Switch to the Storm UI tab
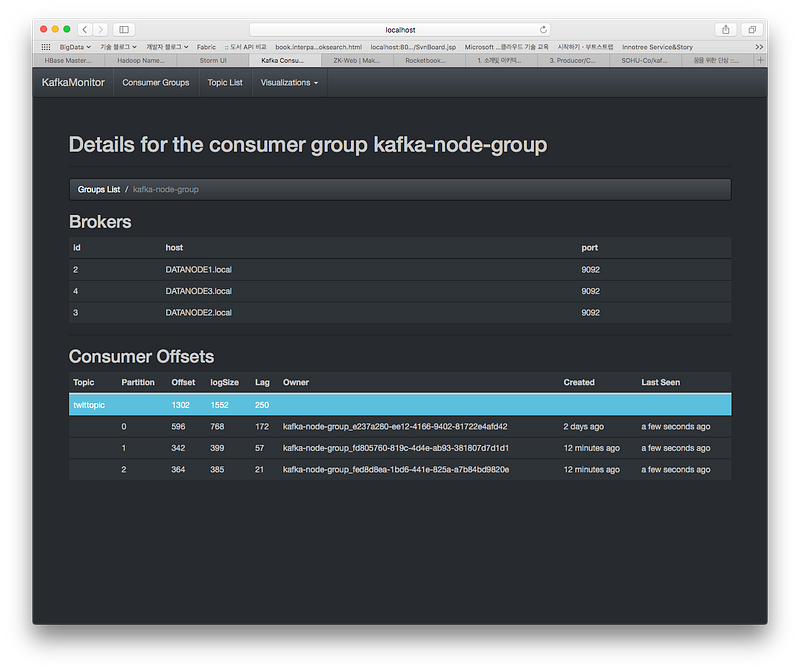The image size is (800, 671). point(213,60)
